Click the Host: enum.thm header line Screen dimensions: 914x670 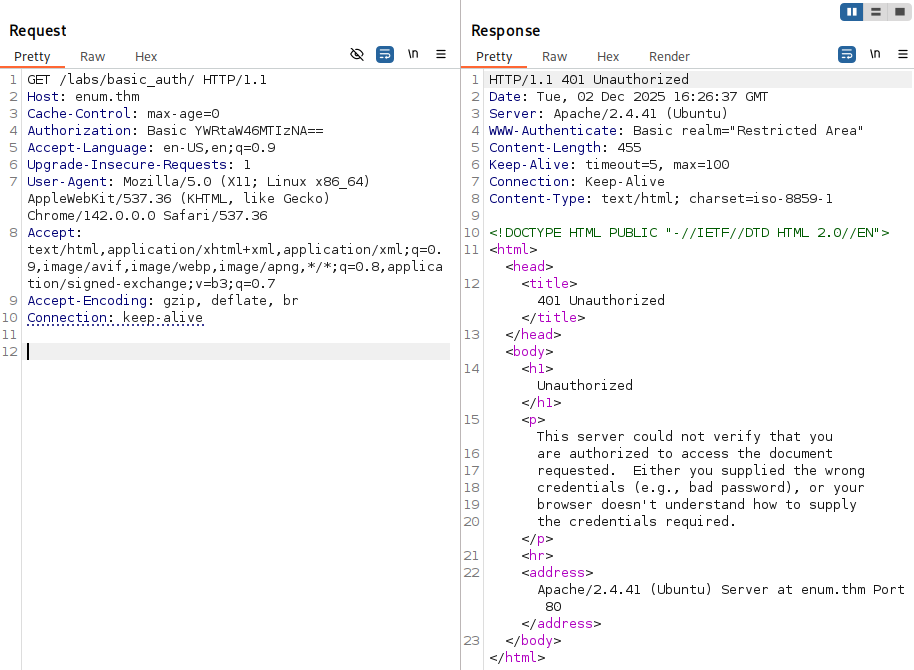[83, 96]
